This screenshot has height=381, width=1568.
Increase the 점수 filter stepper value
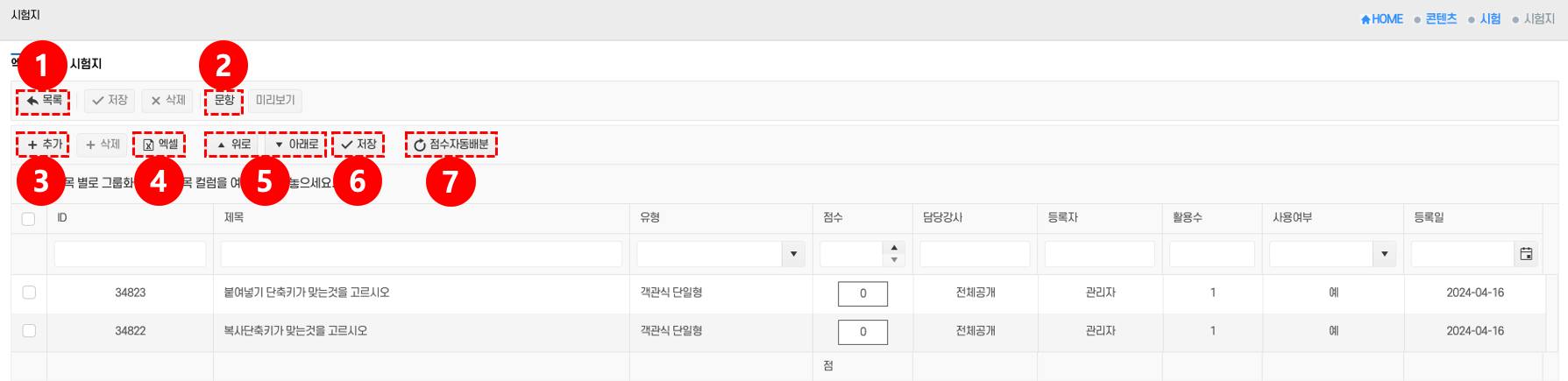tap(894, 249)
